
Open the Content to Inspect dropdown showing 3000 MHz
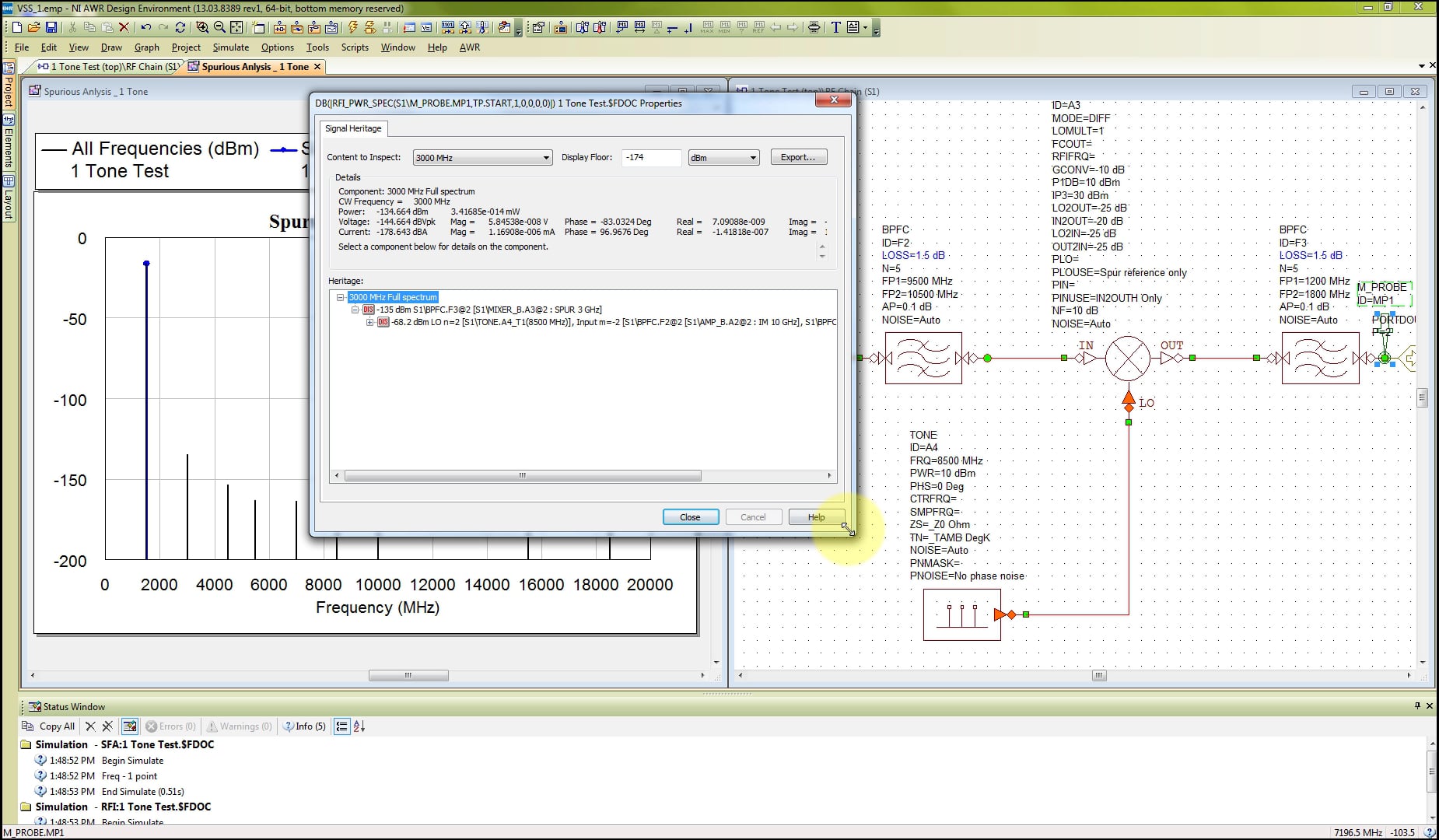point(544,157)
